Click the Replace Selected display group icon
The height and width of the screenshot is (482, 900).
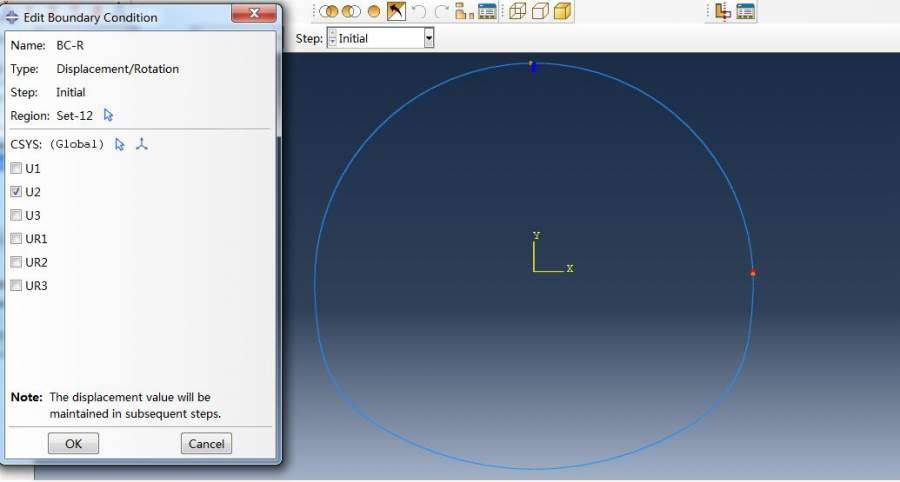(x=328, y=11)
